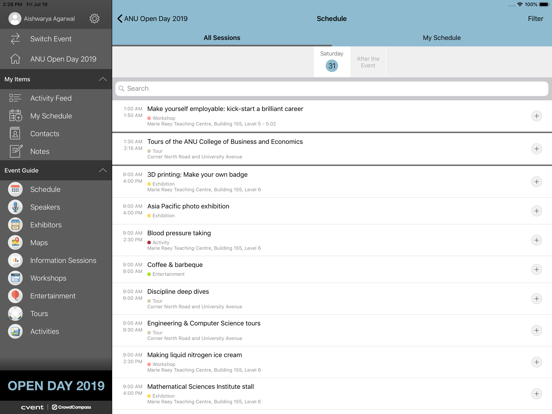Collapse the My Items section

[103, 79]
